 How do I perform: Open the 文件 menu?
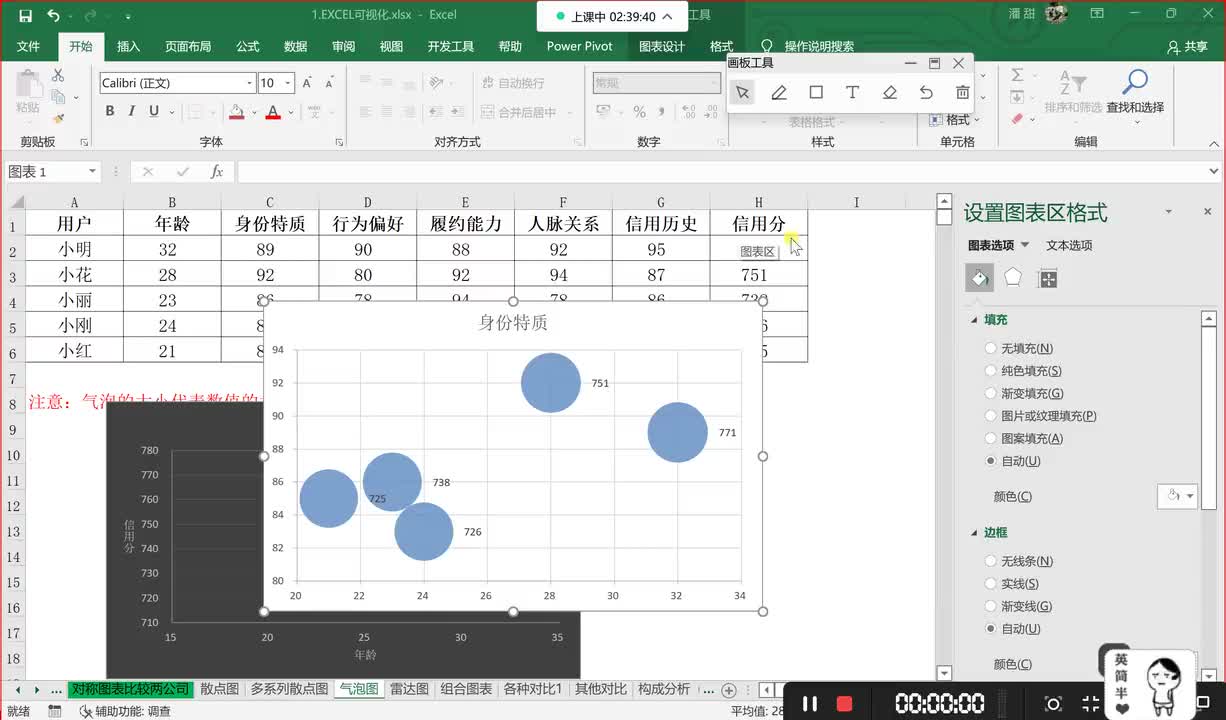(x=28, y=47)
